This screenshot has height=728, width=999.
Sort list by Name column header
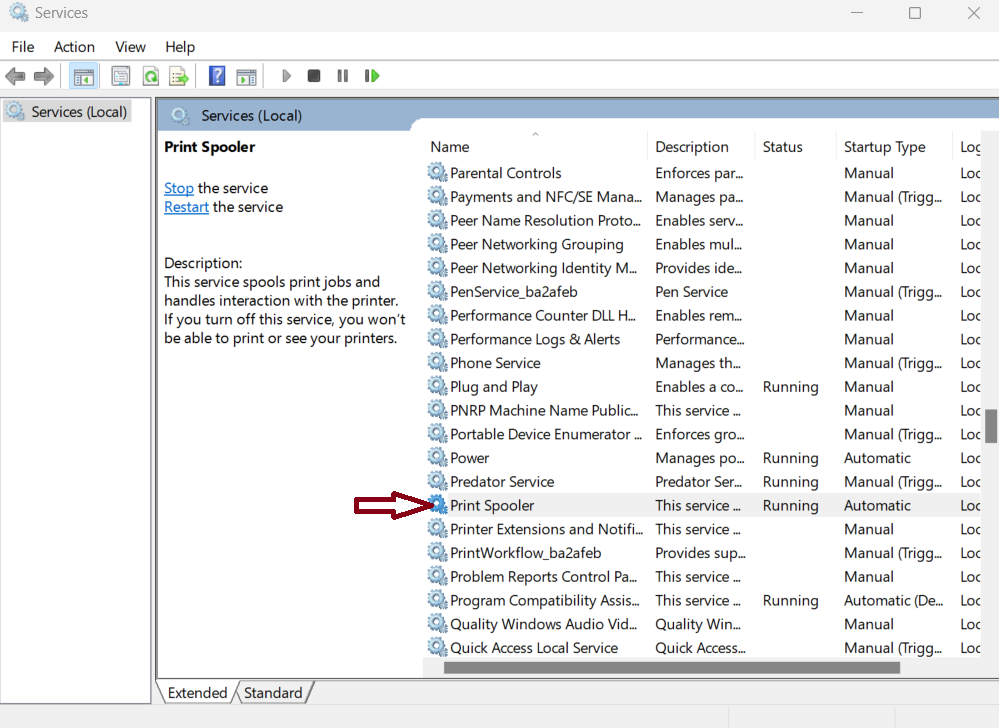[450, 147]
